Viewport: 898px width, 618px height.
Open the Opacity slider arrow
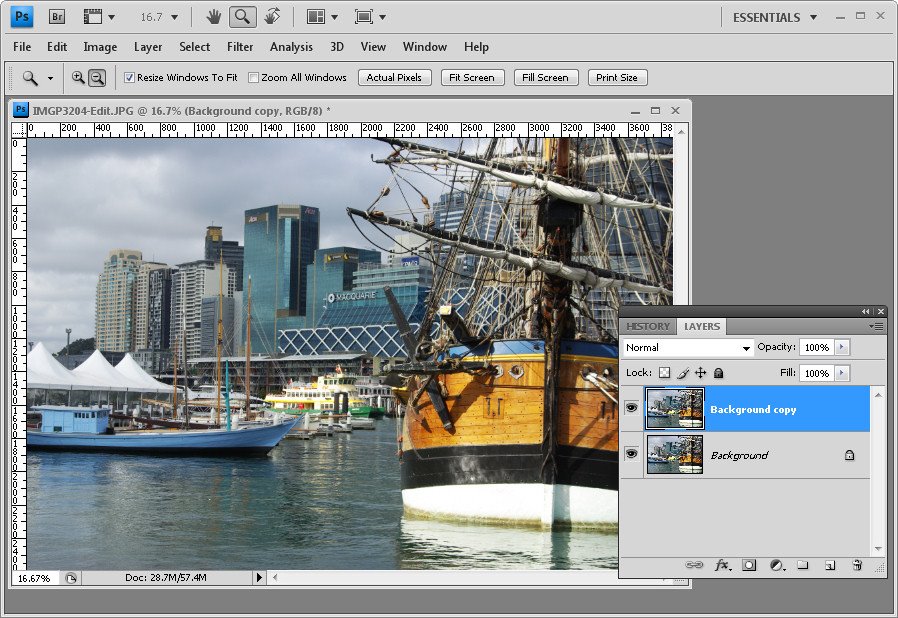pos(842,347)
